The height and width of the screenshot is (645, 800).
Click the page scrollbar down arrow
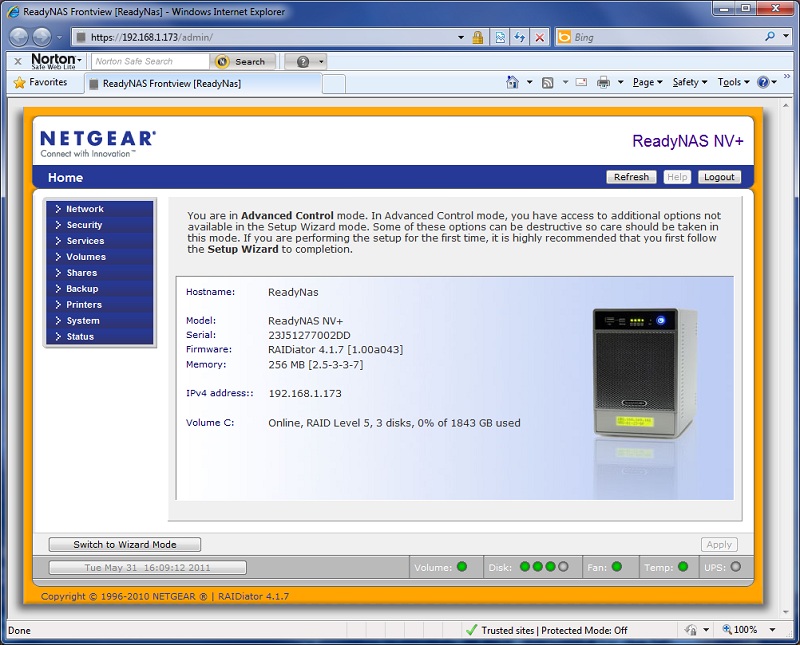[x=786, y=612]
